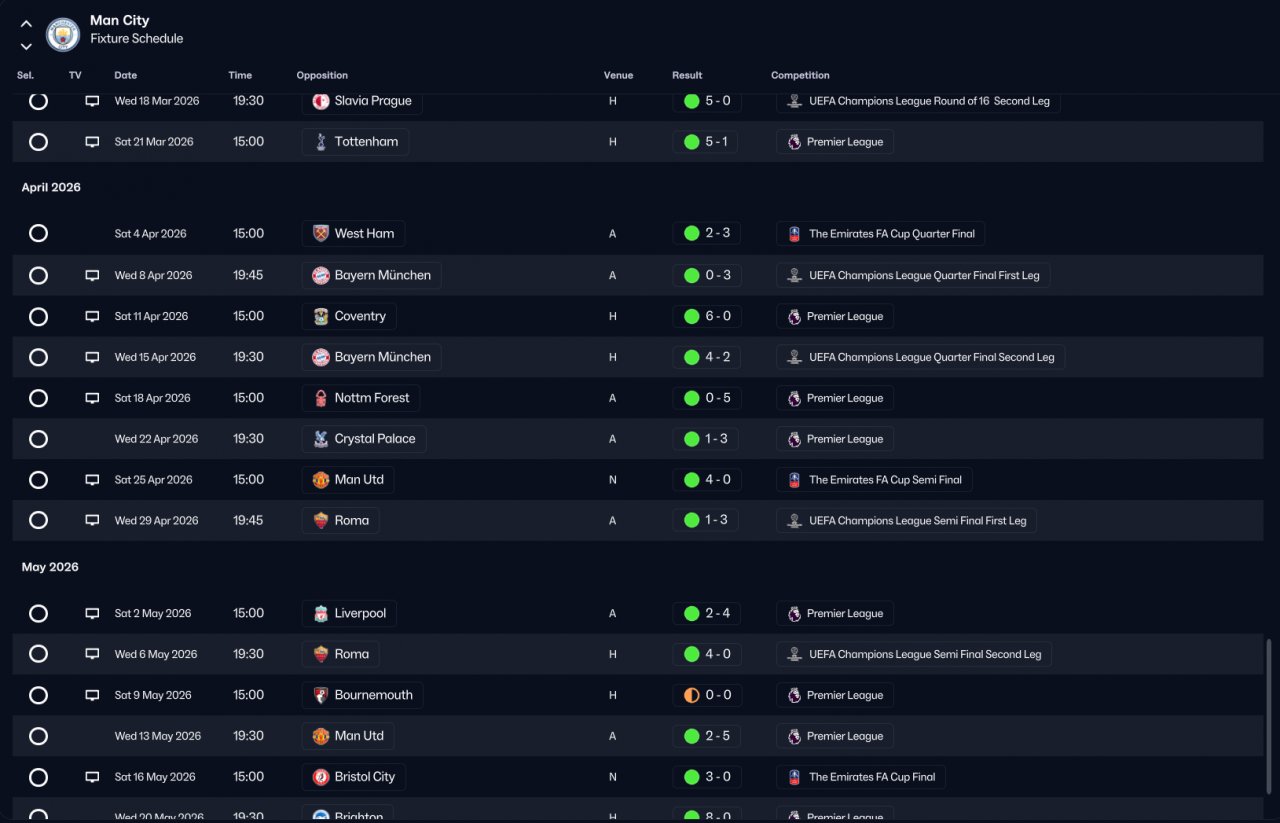Sort by the Date column header

coord(126,75)
